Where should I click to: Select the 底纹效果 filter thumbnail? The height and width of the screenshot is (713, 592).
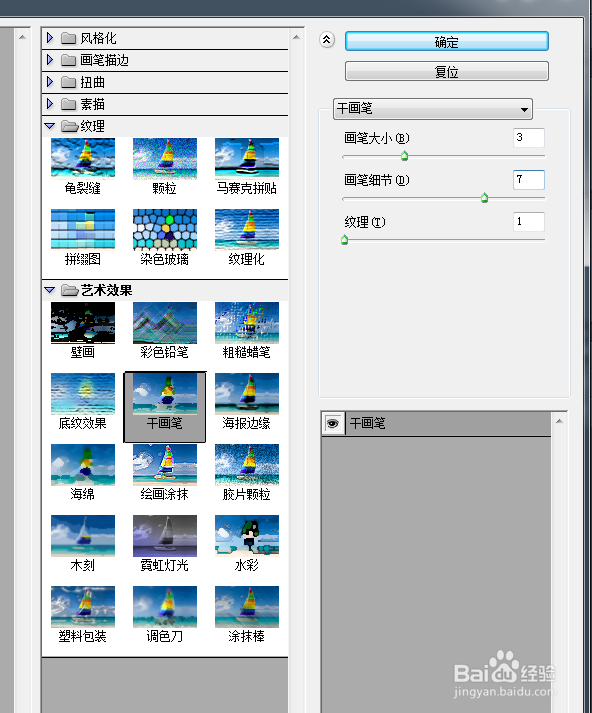(83, 393)
